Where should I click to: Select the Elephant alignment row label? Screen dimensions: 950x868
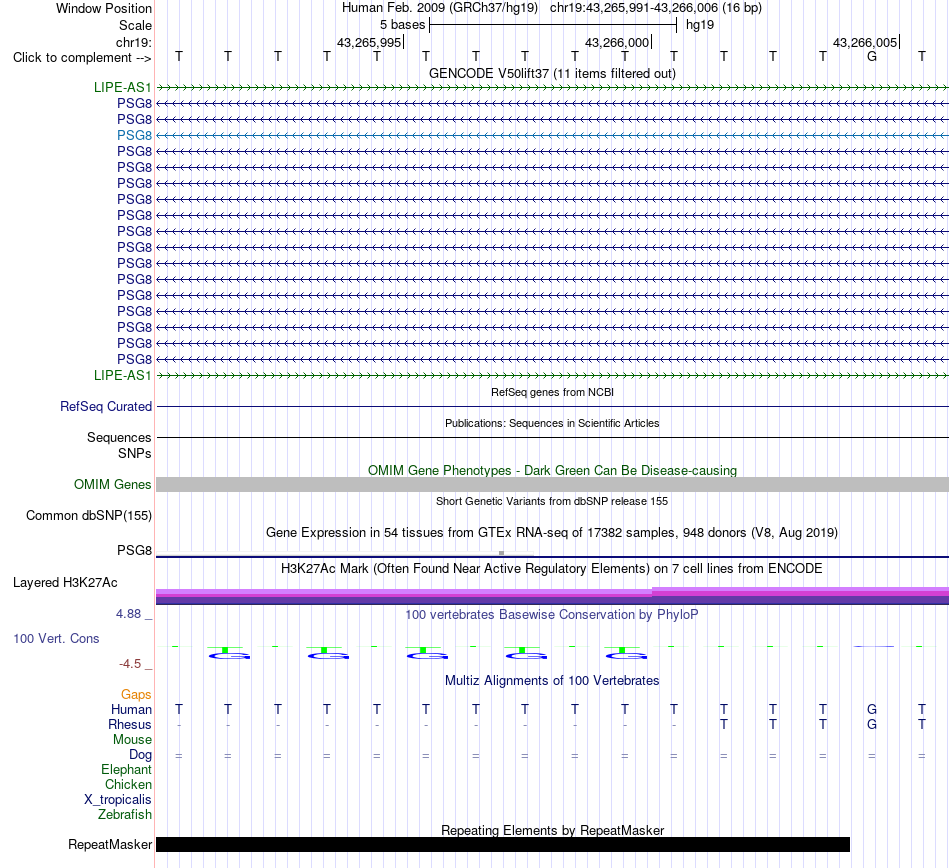point(126,769)
